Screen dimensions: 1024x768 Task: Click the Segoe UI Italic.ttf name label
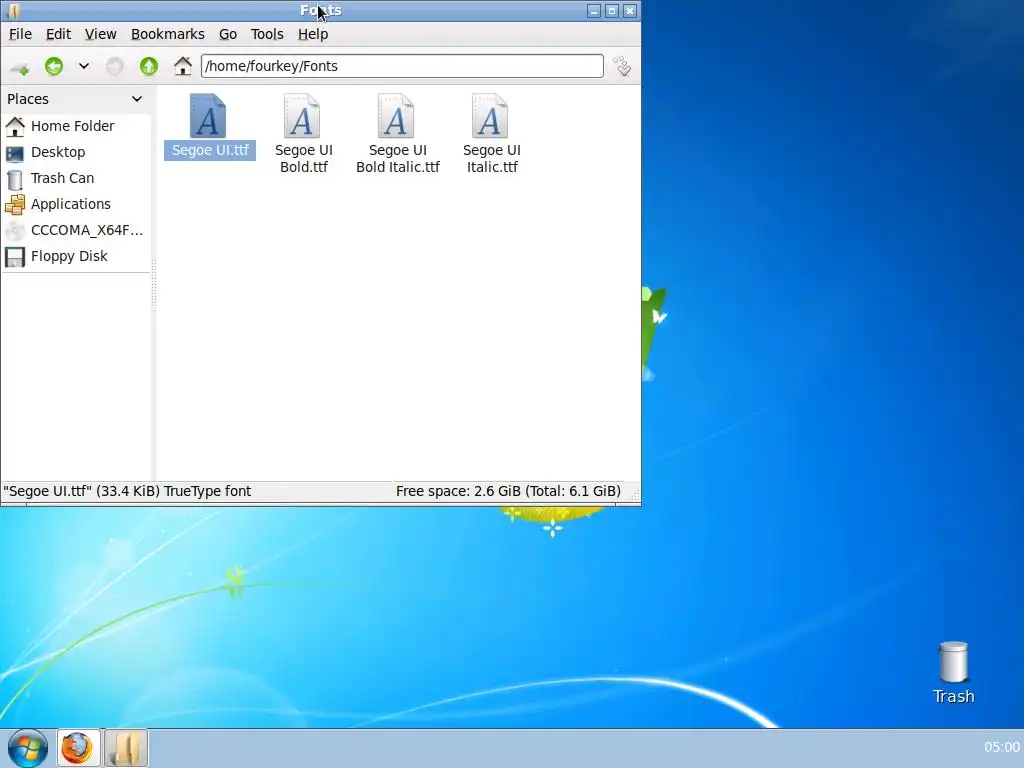[492, 159]
